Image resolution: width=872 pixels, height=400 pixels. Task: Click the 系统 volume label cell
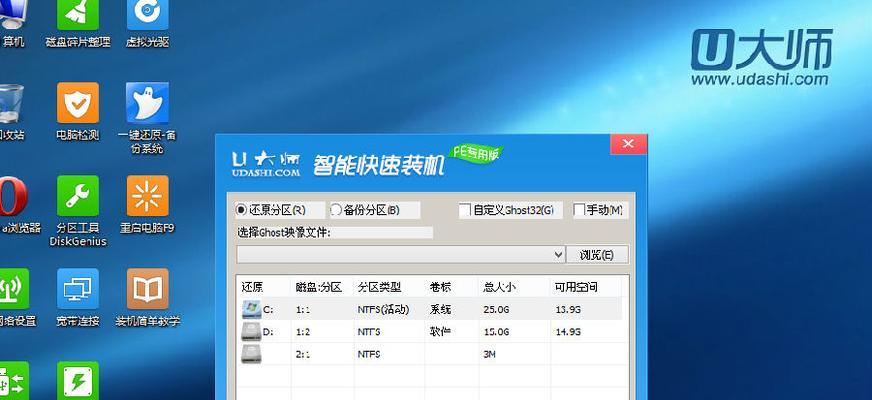tap(440, 309)
